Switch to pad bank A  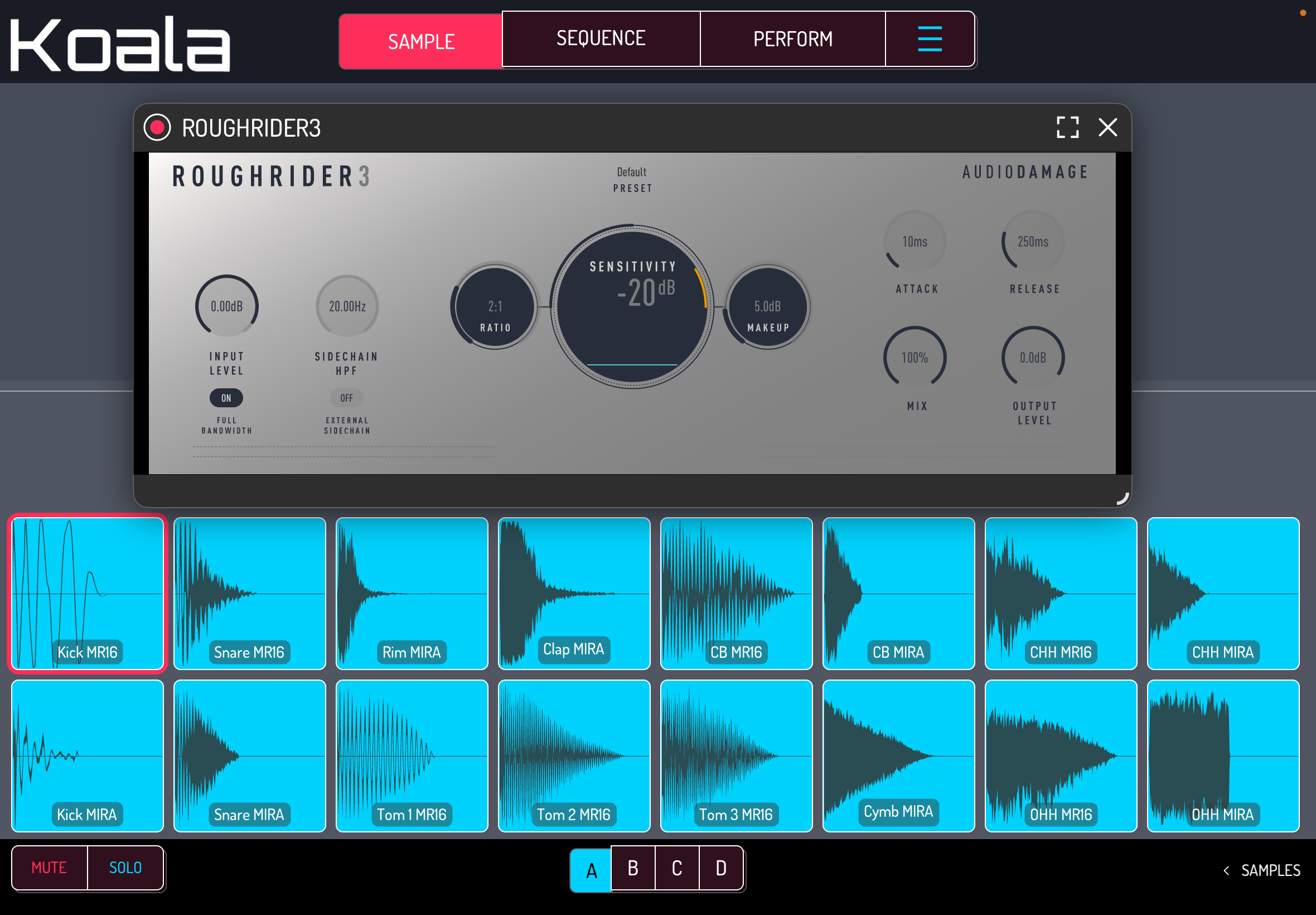591,870
